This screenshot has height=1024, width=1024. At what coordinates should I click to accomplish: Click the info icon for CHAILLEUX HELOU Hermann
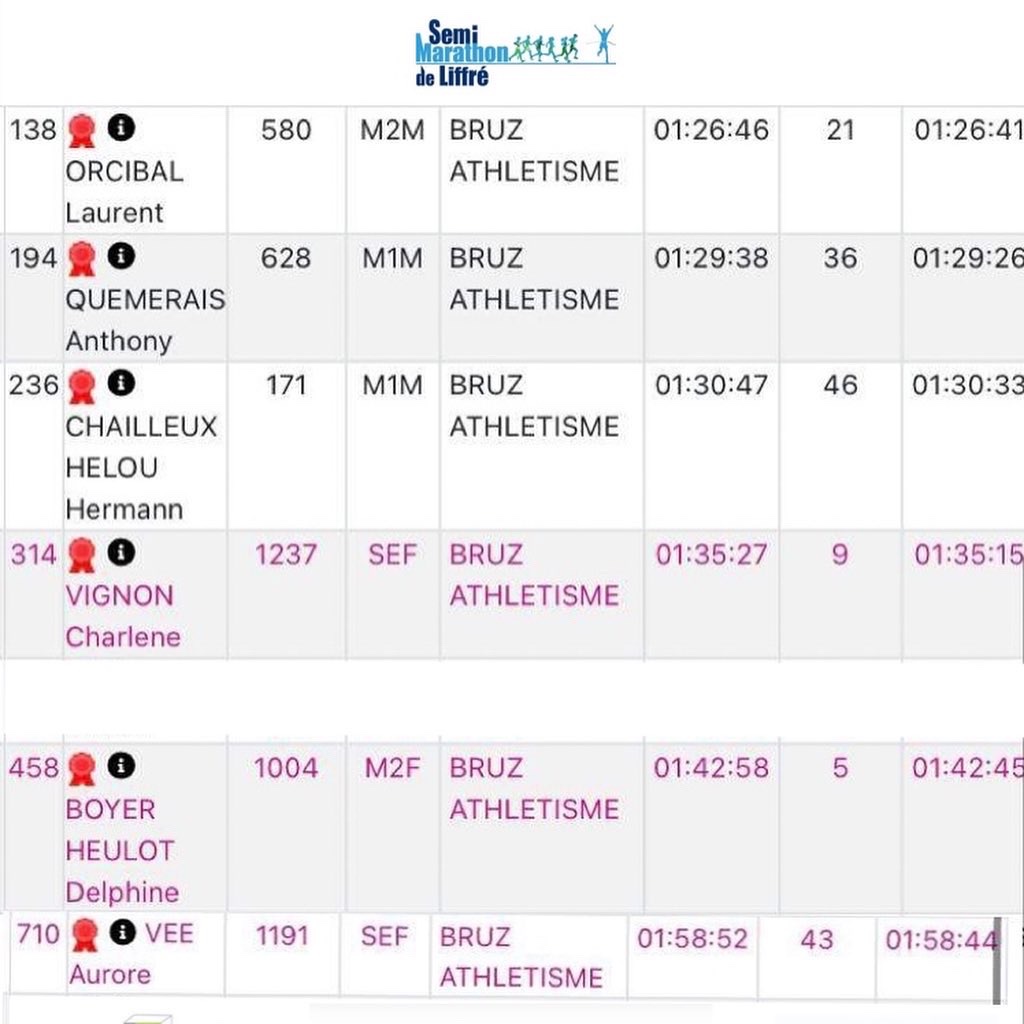click(x=121, y=383)
